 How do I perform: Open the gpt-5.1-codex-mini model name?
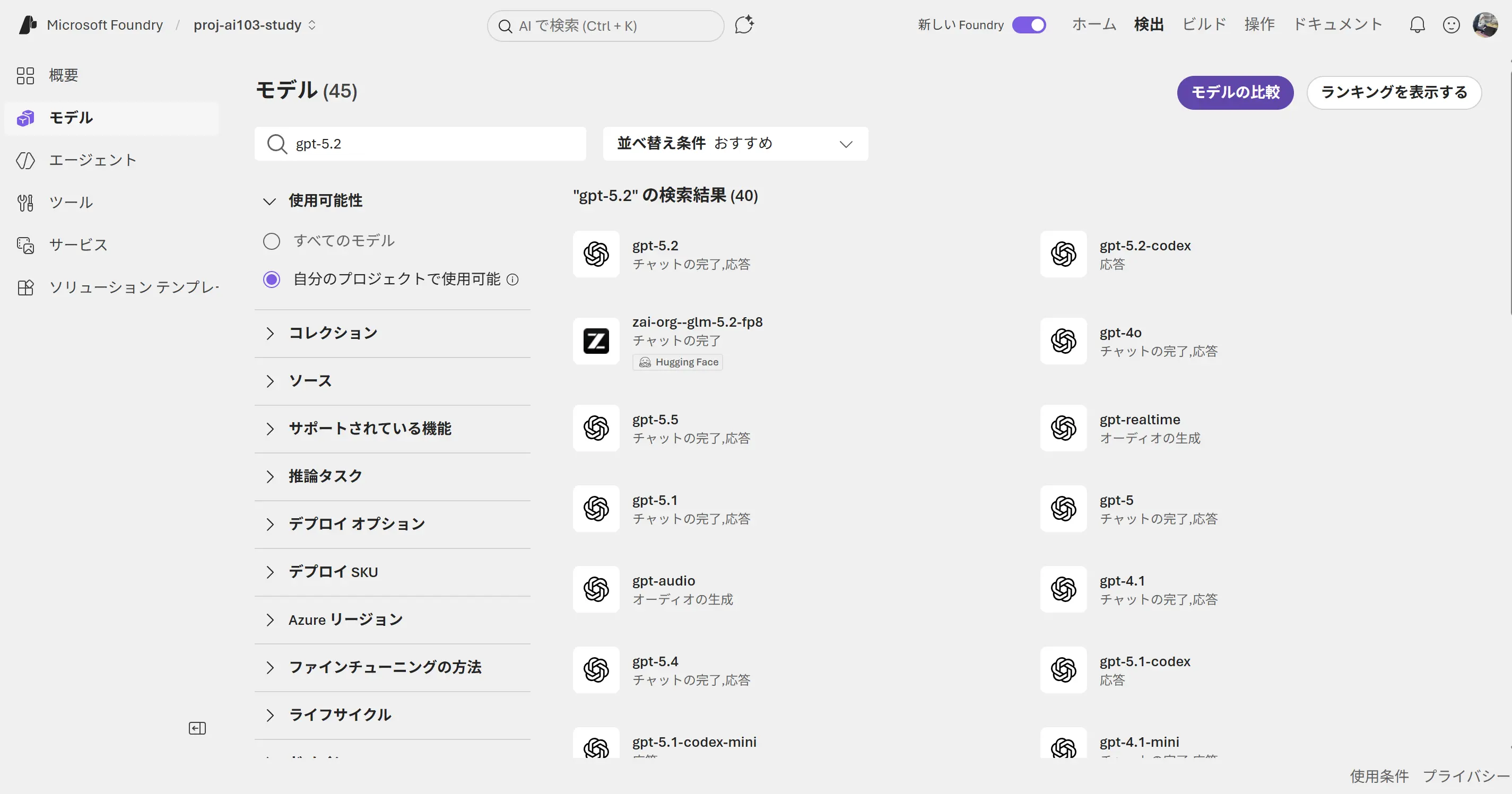[x=694, y=743]
